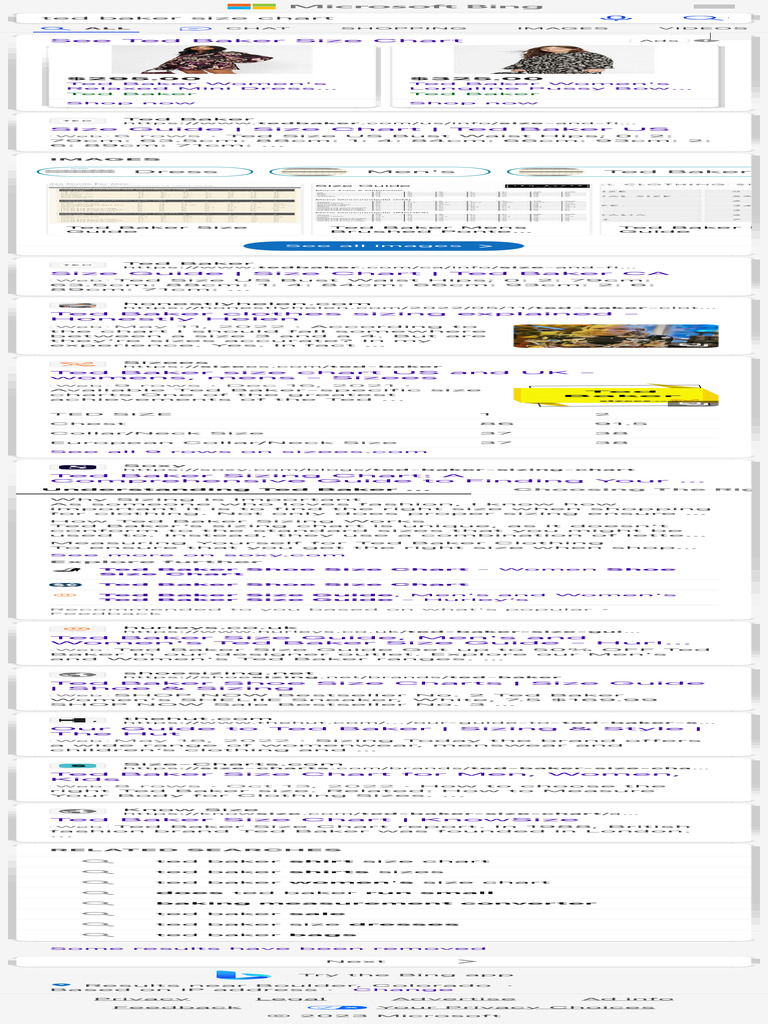Select the 'Dress' image filter chip
Screen dimensions: 768x1024
pos(145,172)
